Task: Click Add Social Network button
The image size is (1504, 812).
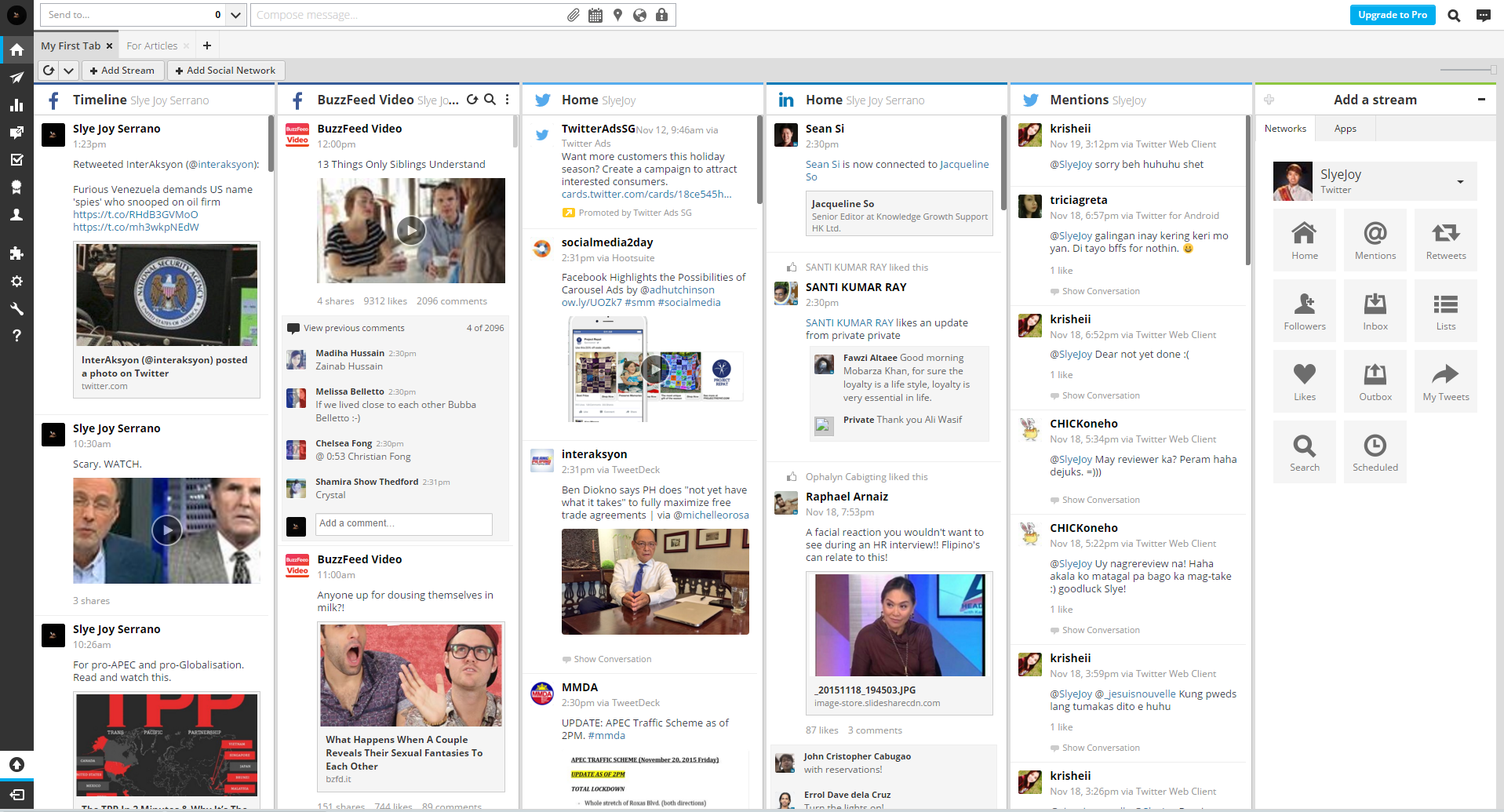Action: click(225, 71)
